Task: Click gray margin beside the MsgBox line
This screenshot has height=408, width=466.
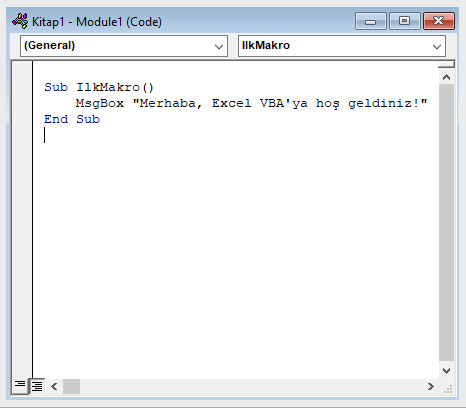Action: [22, 103]
